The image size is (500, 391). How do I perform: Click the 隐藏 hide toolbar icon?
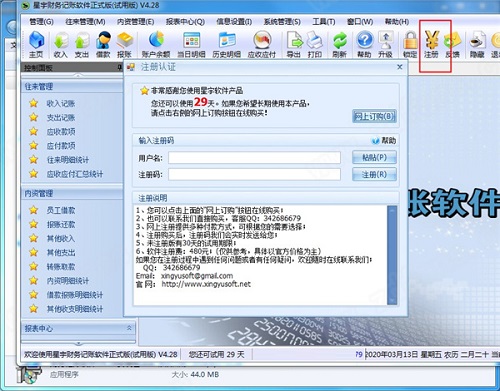coord(477,44)
